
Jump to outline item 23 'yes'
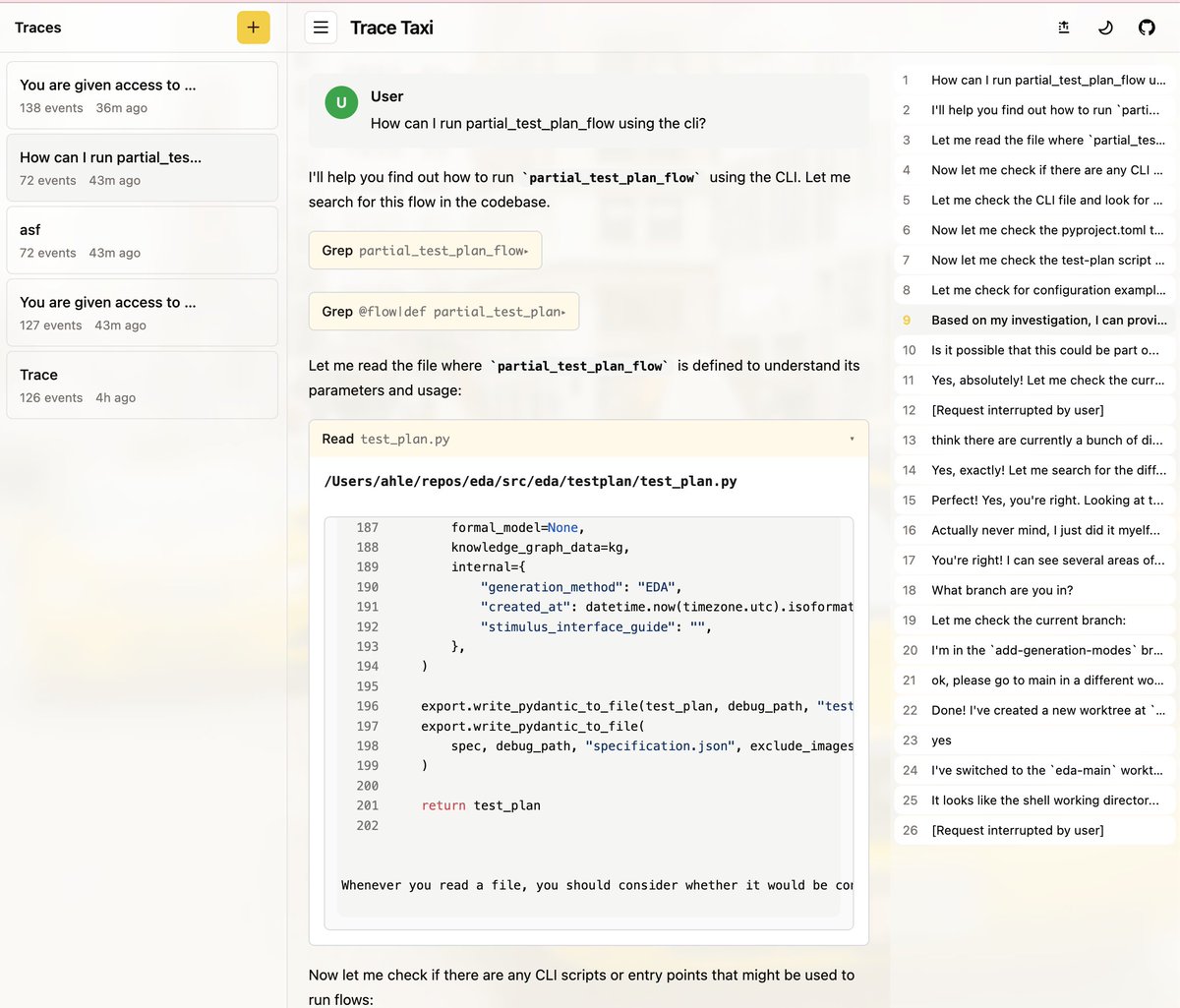pos(1034,740)
